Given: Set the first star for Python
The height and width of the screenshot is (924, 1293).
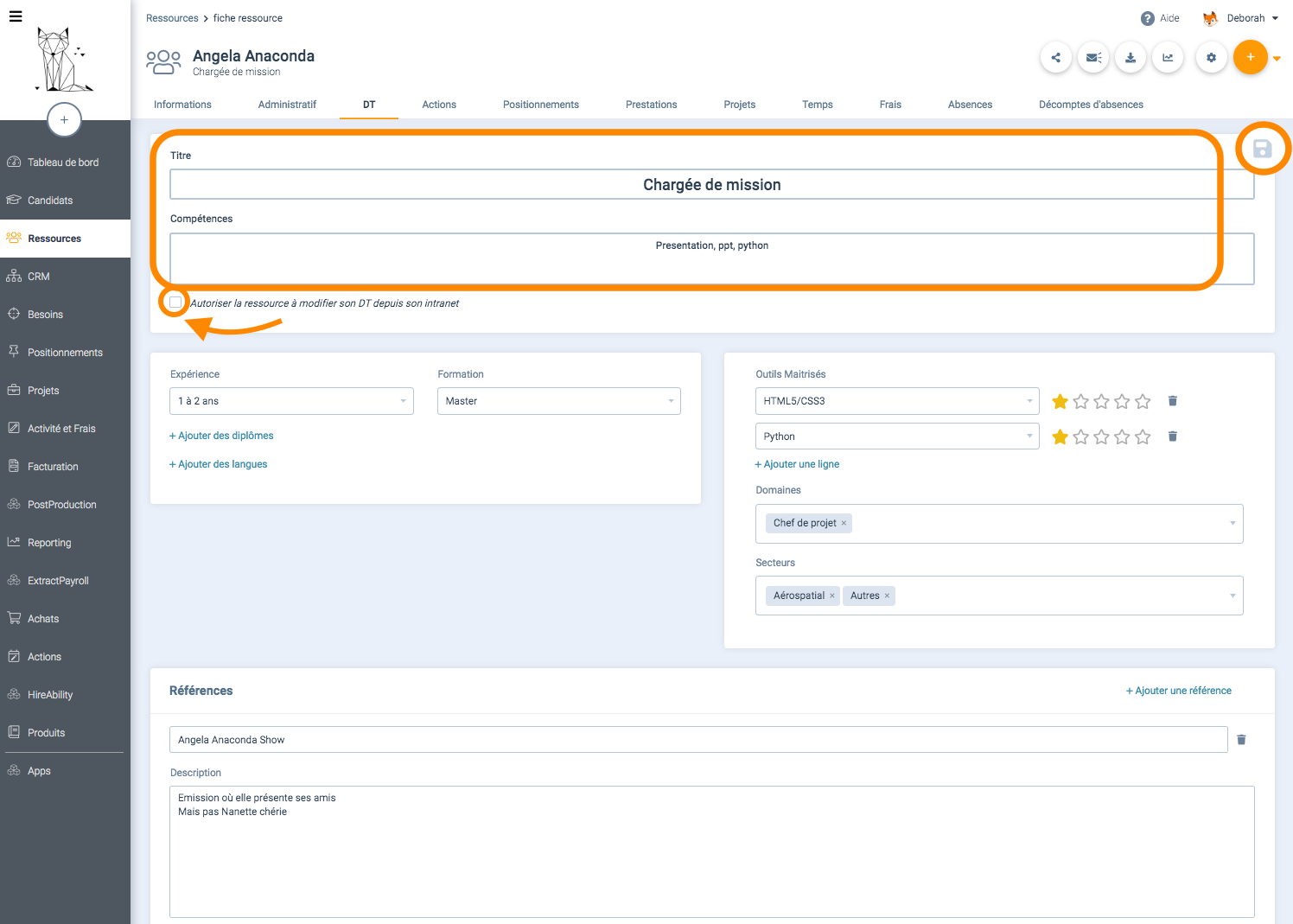Looking at the screenshot, I should tap(1060, 437).
